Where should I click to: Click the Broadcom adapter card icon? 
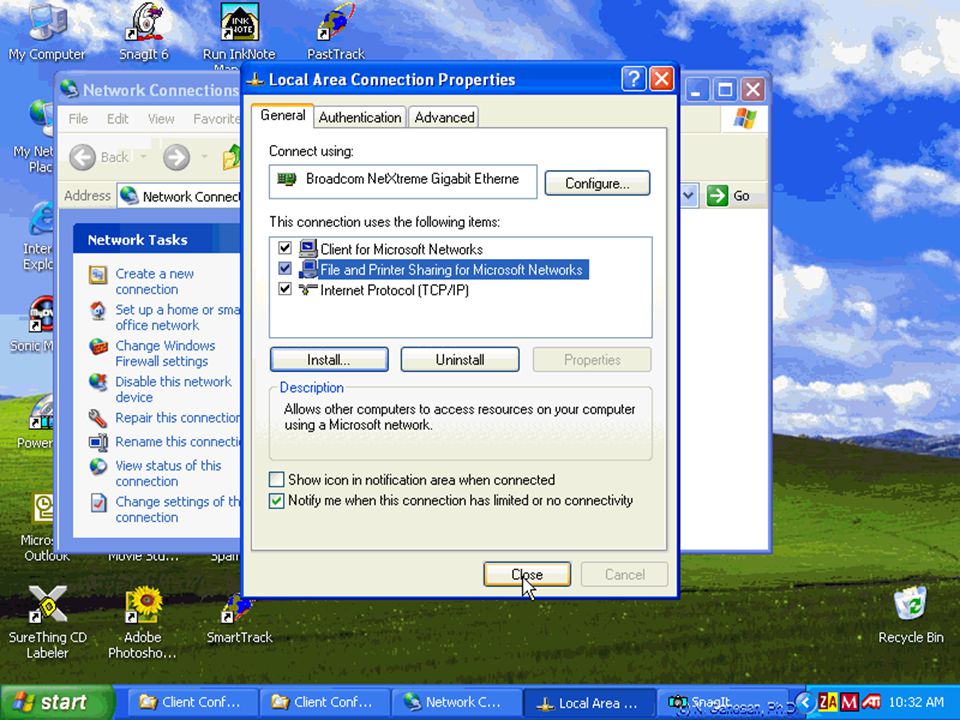tap(287, 179)
